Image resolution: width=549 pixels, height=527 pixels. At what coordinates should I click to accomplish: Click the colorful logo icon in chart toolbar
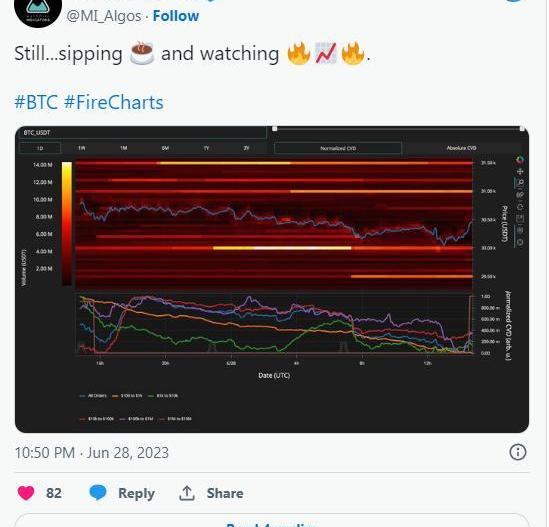(x=520, y=160)
